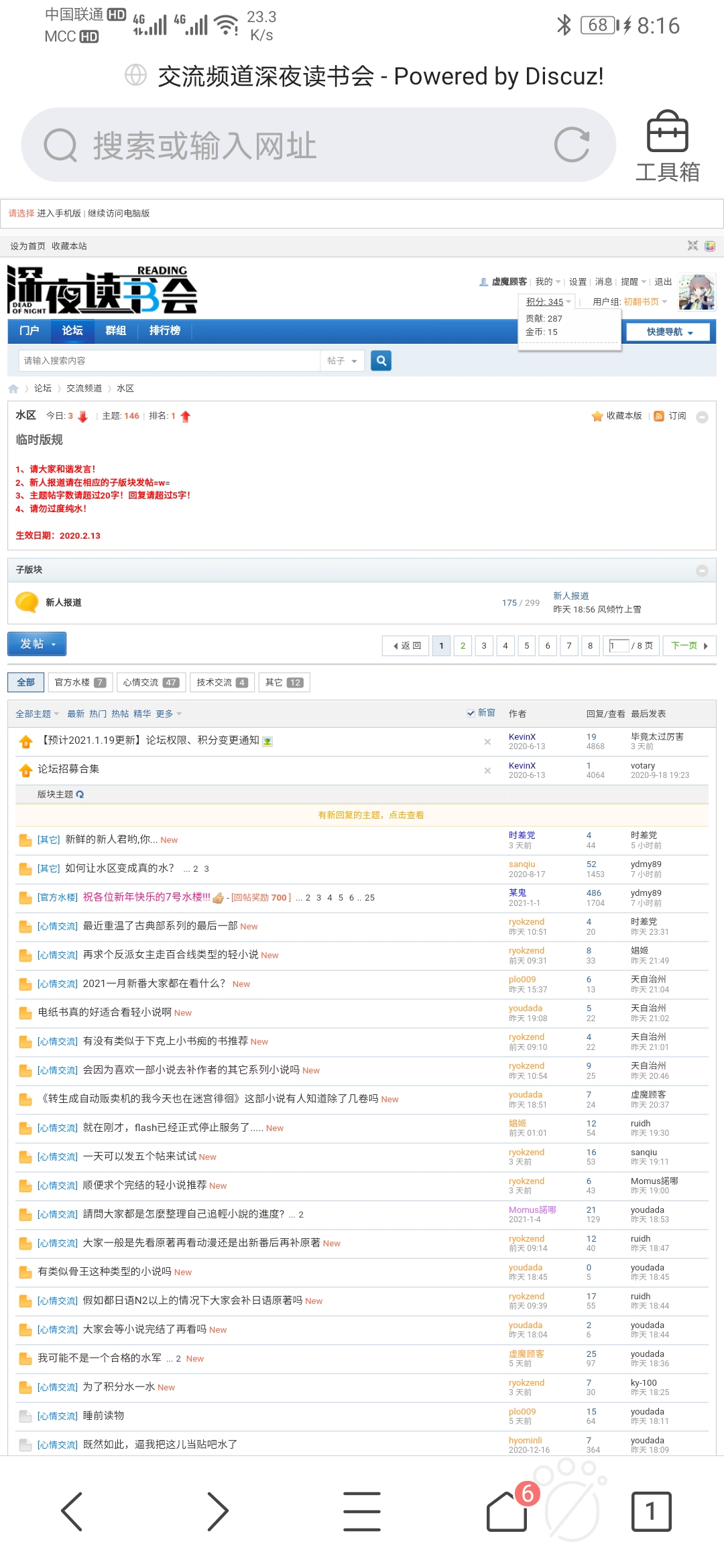Expand the 全部主题 filter dropdown
Screen dimensions: 724x1568
point(38,714)
